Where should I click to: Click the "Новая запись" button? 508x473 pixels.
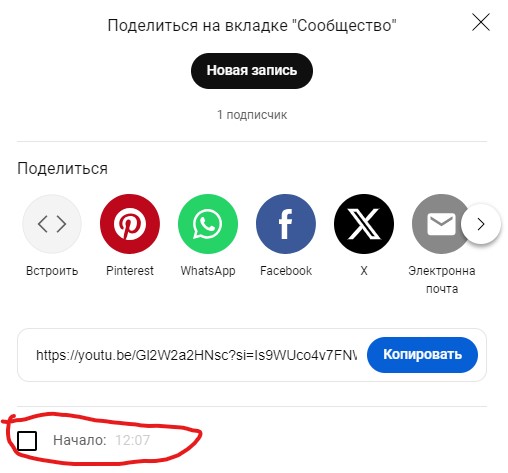point(252,71)
